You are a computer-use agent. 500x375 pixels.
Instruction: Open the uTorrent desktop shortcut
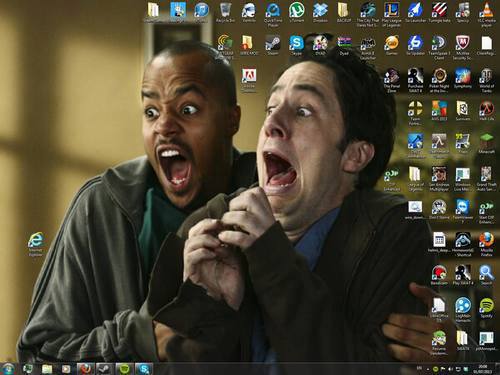(296, 13)
